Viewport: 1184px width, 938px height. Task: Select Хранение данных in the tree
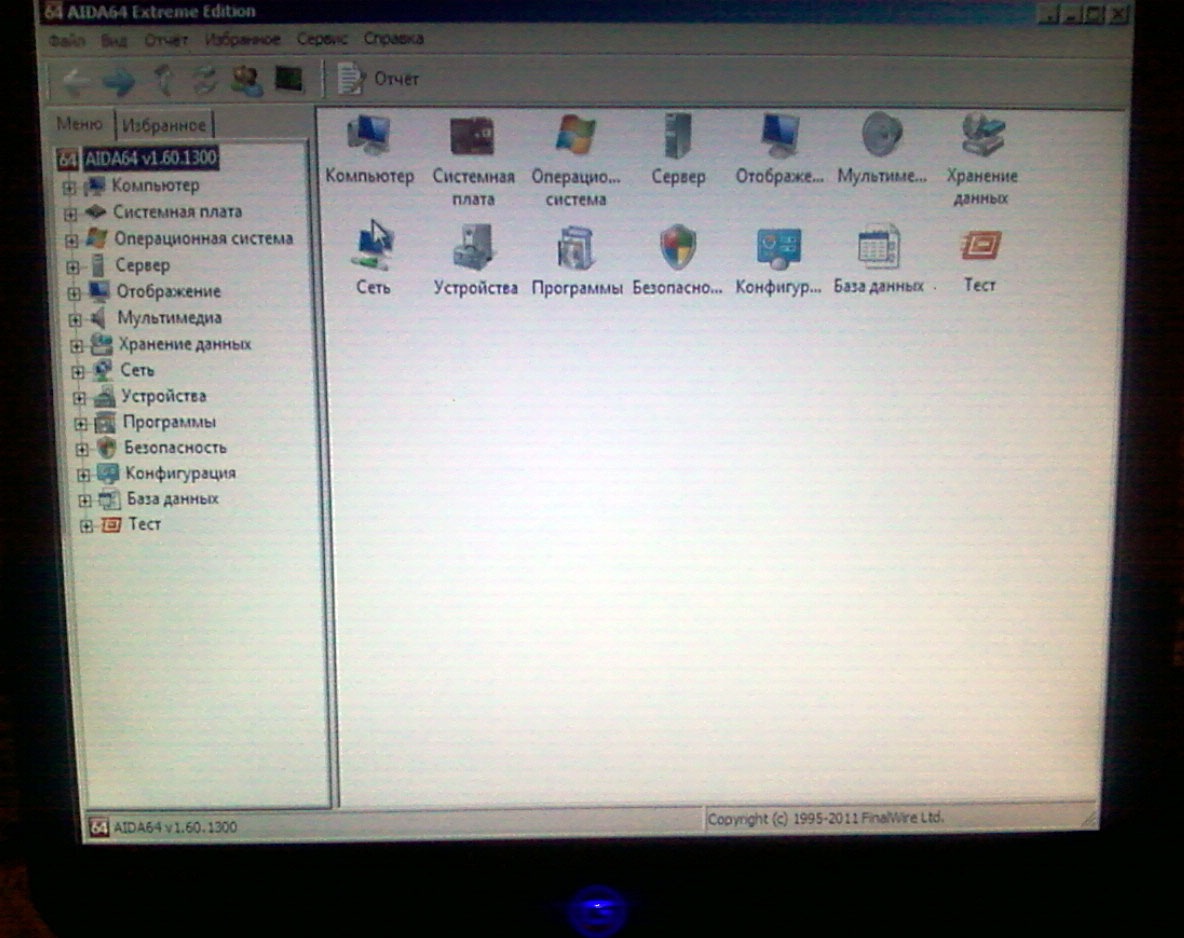pyautogui.click(x=185, y=344)
